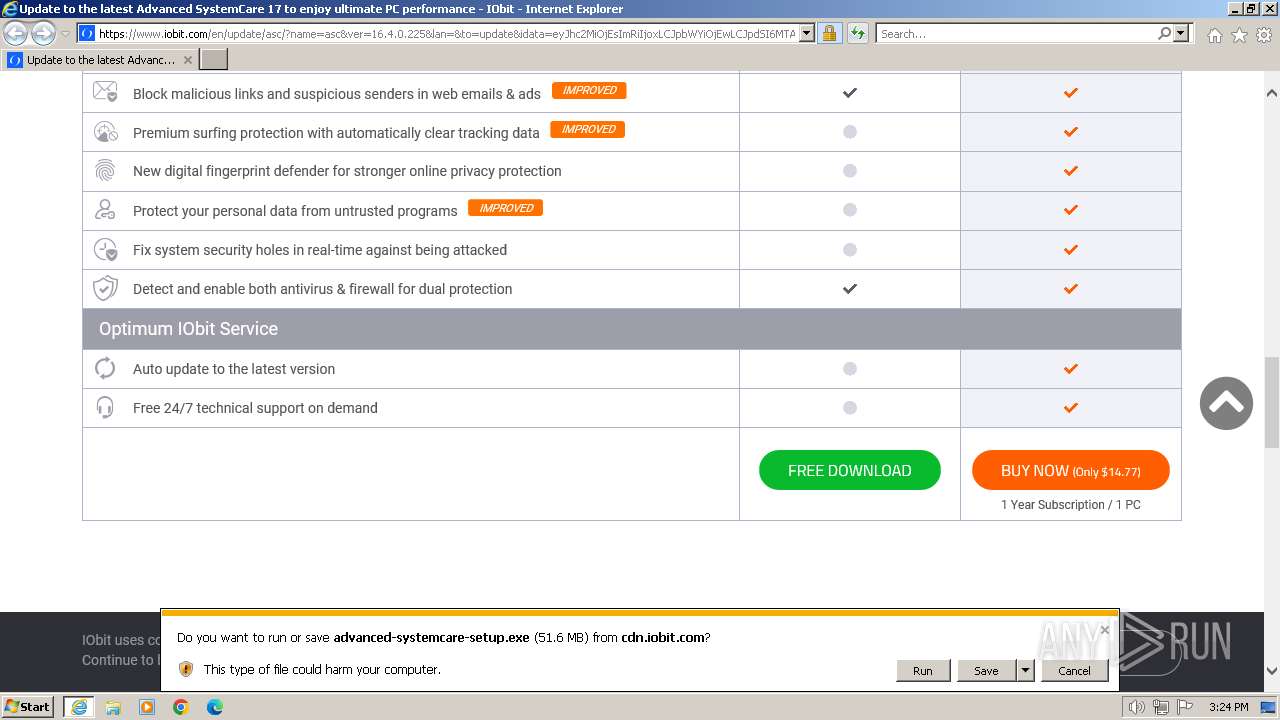
Task: Click the search magnifier icon
Action: pyautogui.click(x=1164, y=33)
